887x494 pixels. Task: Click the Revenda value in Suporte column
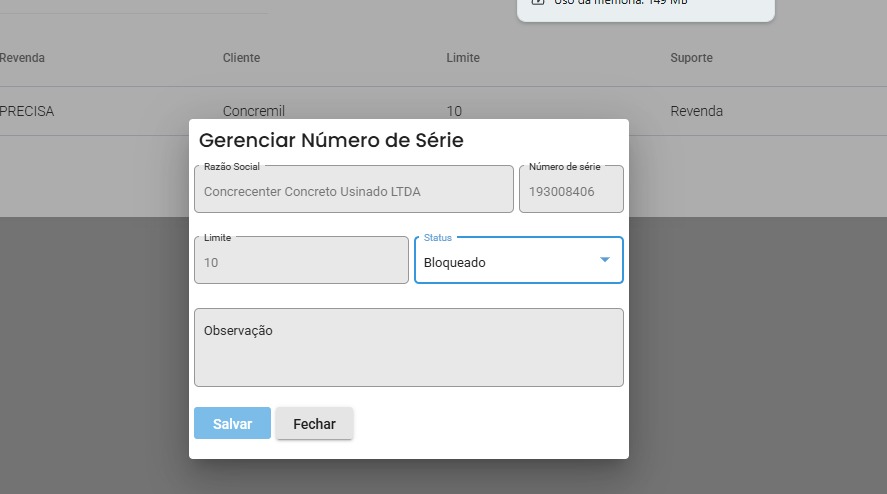[696, 111]
